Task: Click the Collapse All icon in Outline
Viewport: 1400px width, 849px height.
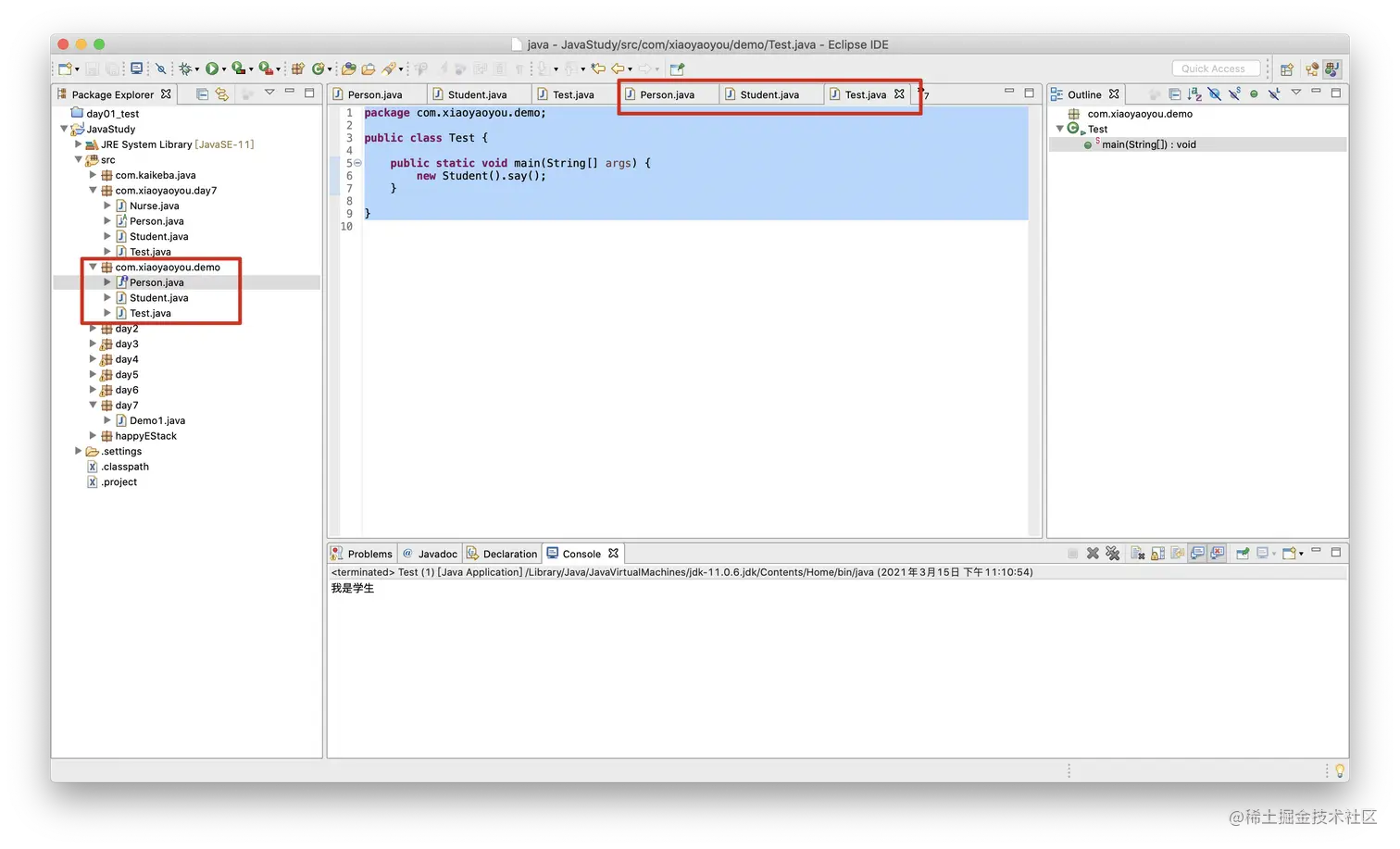Action: coord(1174,94)
